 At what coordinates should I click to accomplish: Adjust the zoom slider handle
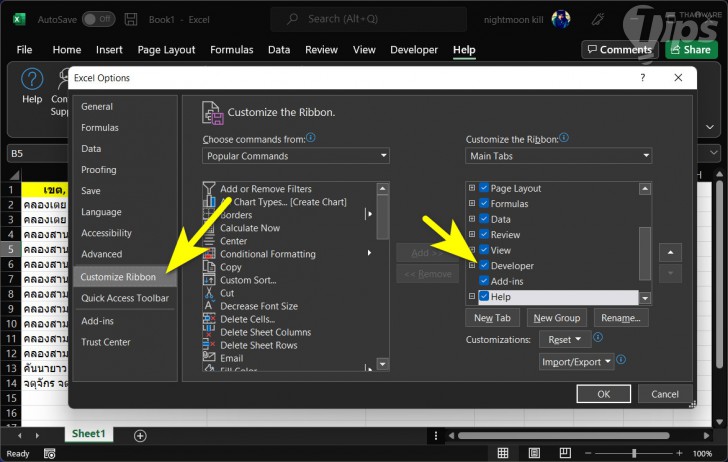[634, 453]
